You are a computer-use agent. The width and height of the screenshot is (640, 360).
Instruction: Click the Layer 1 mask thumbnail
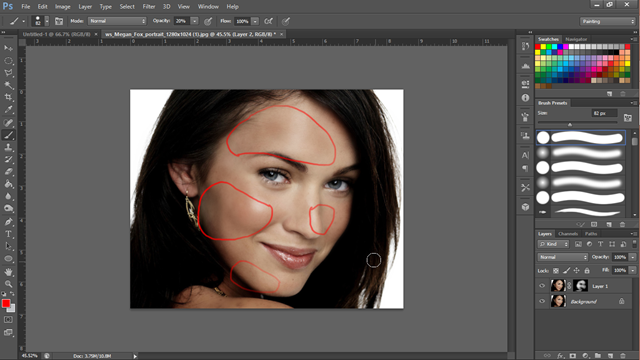580,285
